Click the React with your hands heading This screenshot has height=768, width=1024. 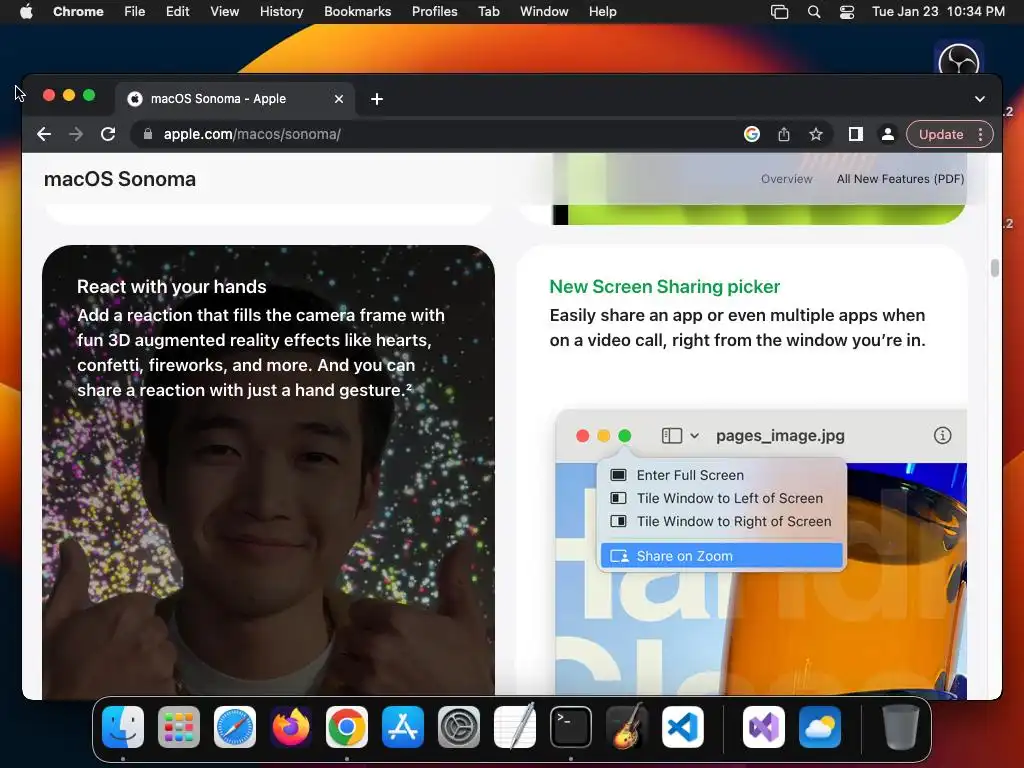172,287
